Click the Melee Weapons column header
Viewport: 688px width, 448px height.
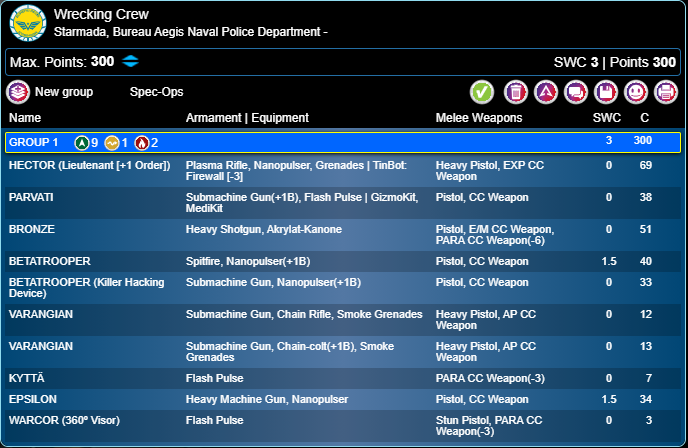479,118
